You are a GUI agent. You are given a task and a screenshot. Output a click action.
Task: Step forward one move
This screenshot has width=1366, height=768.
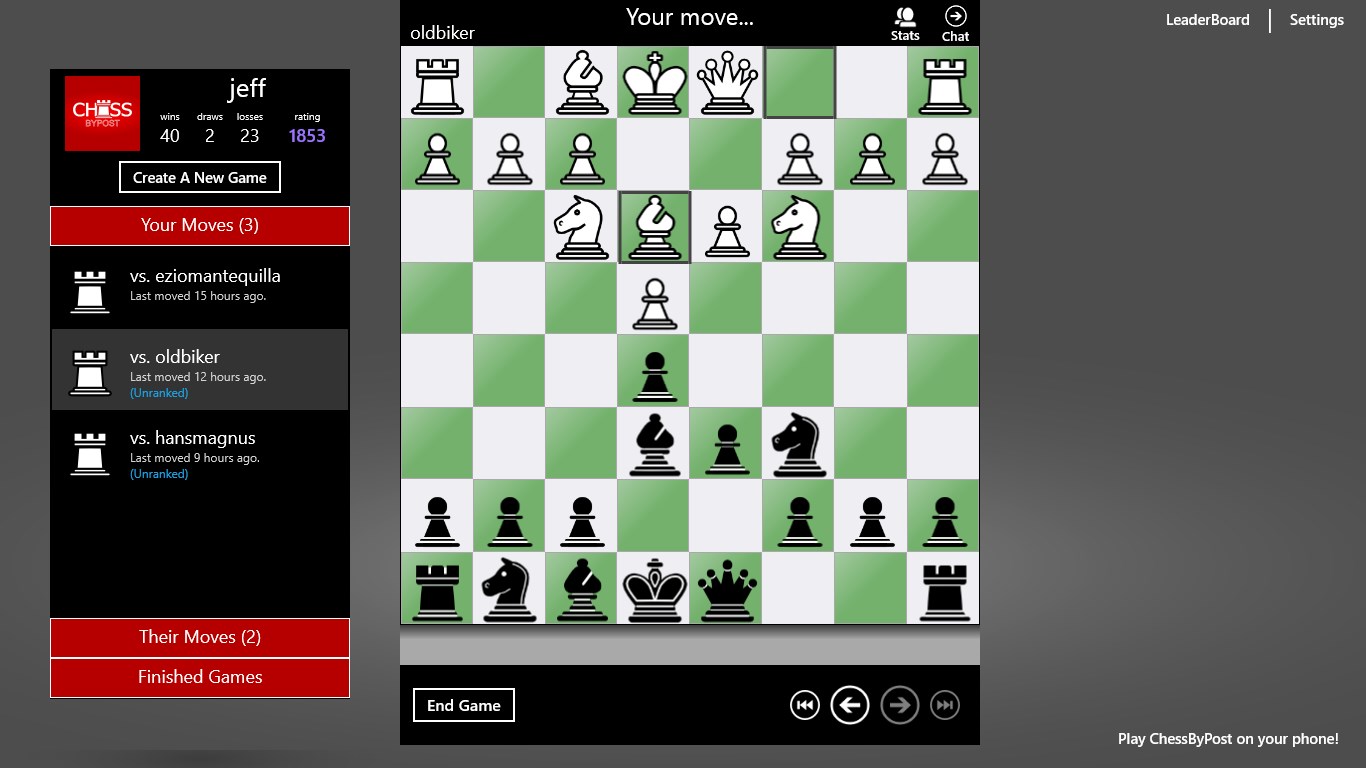point(899,705)
